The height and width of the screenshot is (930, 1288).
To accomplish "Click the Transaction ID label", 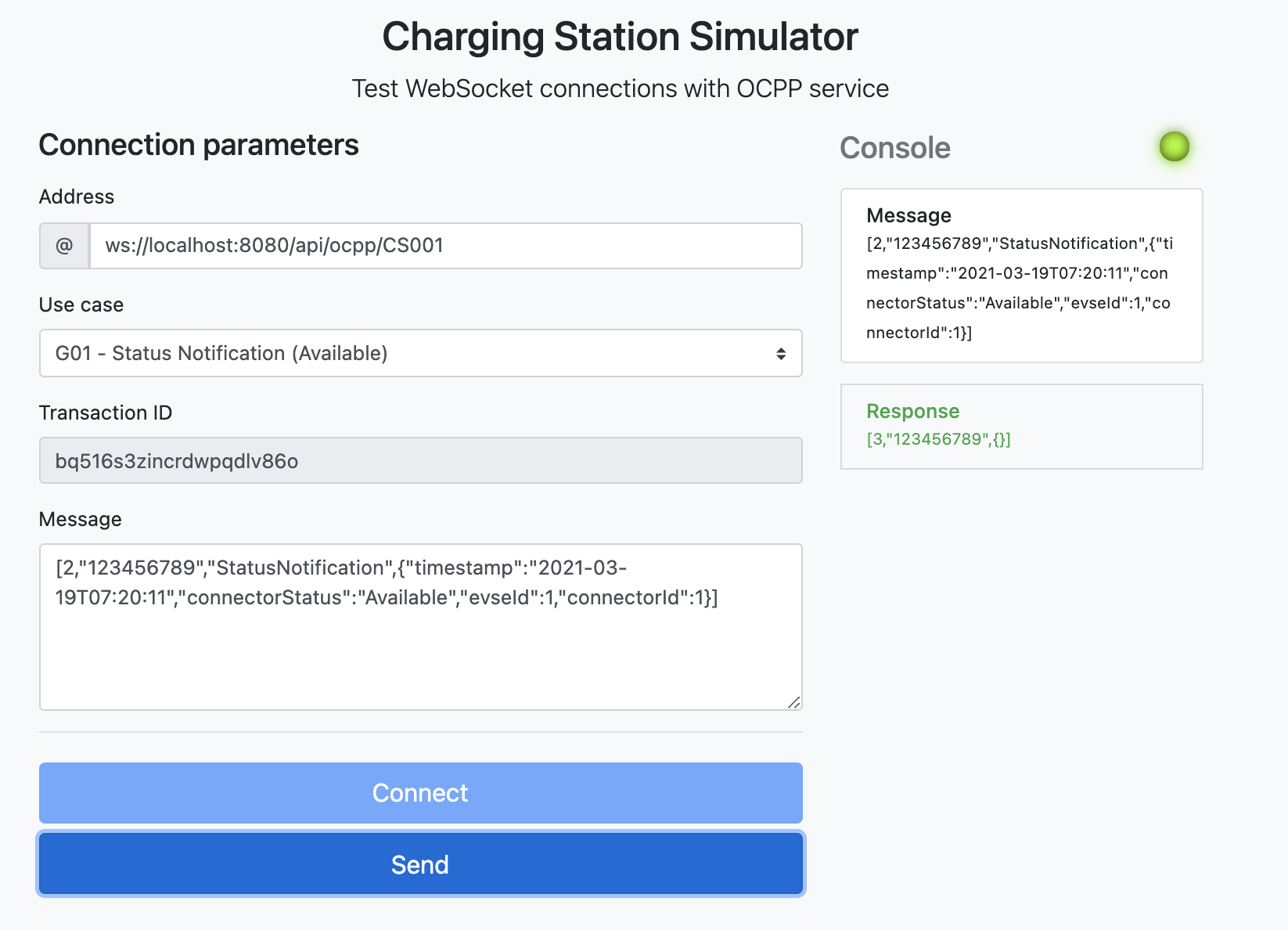I will (x=106, y=413).
